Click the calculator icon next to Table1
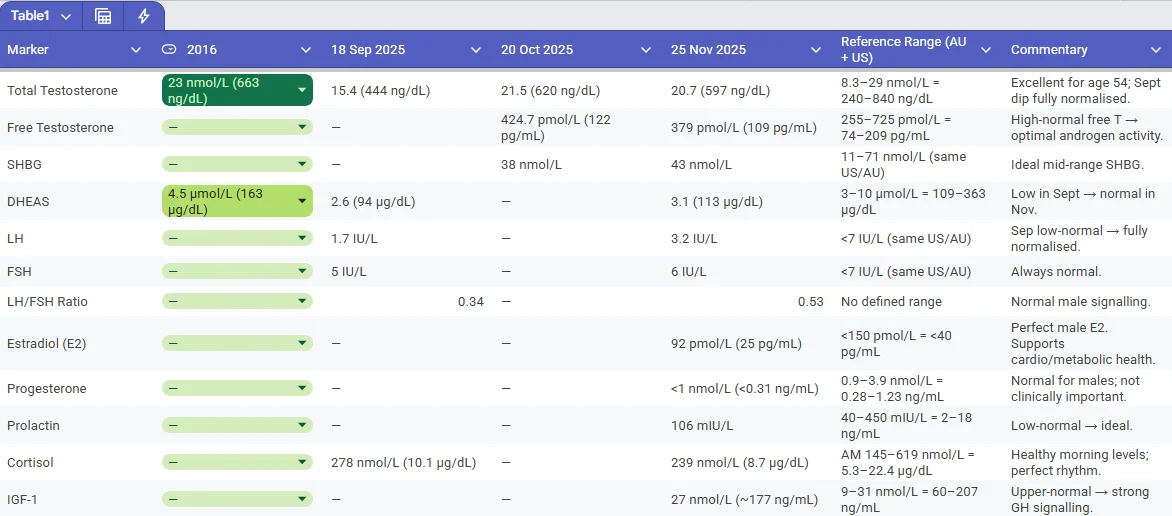 click(103, 16)
